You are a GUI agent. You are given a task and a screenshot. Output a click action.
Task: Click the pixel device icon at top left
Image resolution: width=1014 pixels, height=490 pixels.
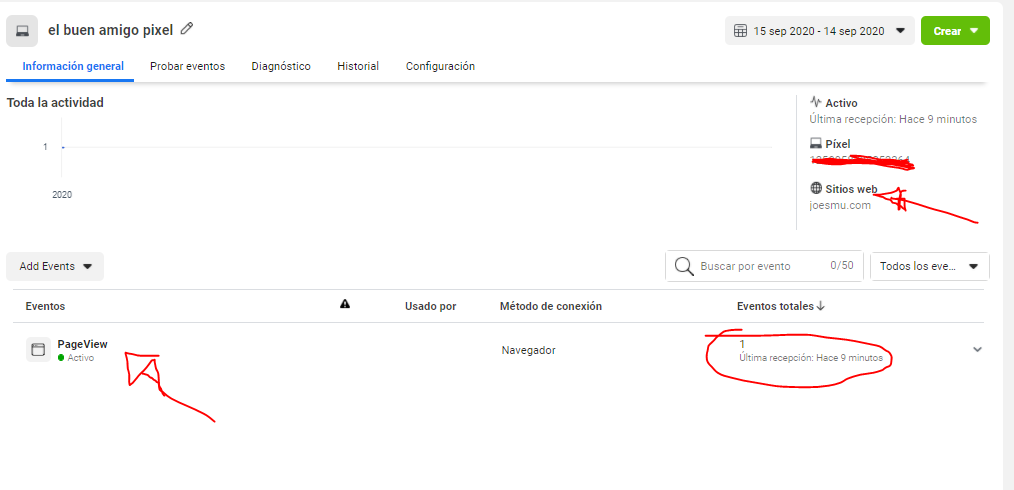point(22,31)
